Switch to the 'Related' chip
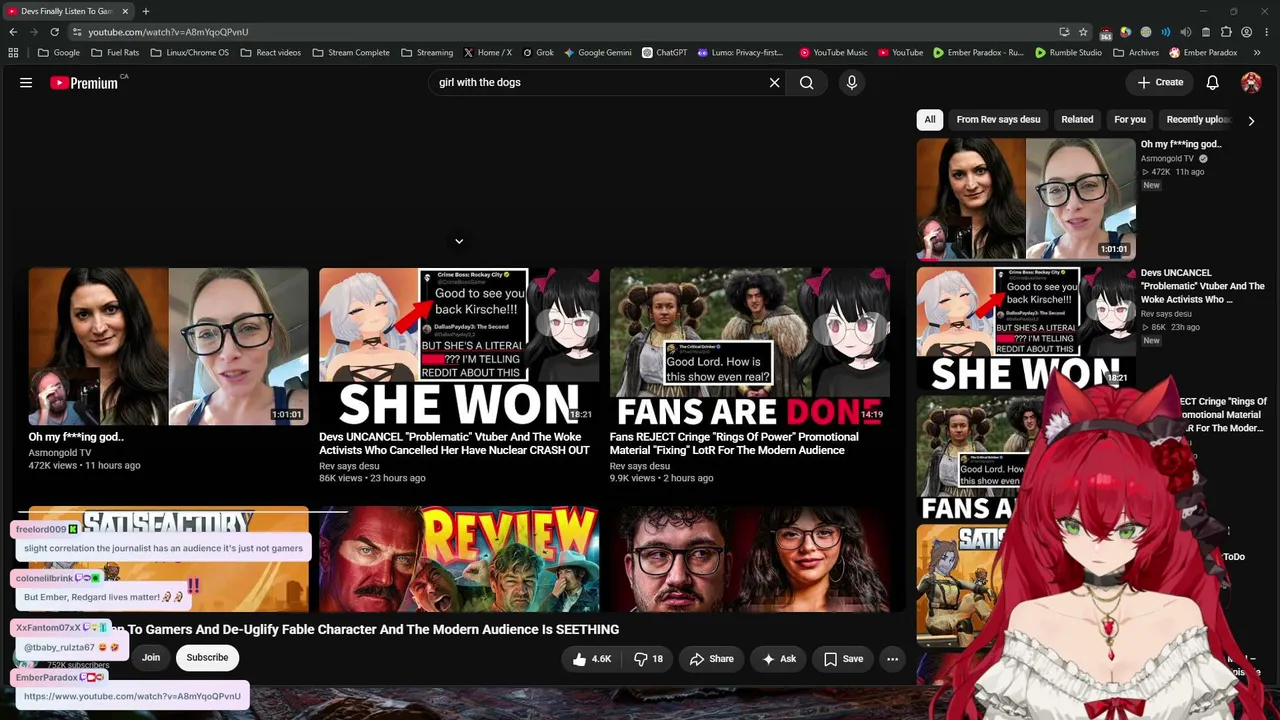Viewport: 1280px width, 720px height. click(1077, 120)
